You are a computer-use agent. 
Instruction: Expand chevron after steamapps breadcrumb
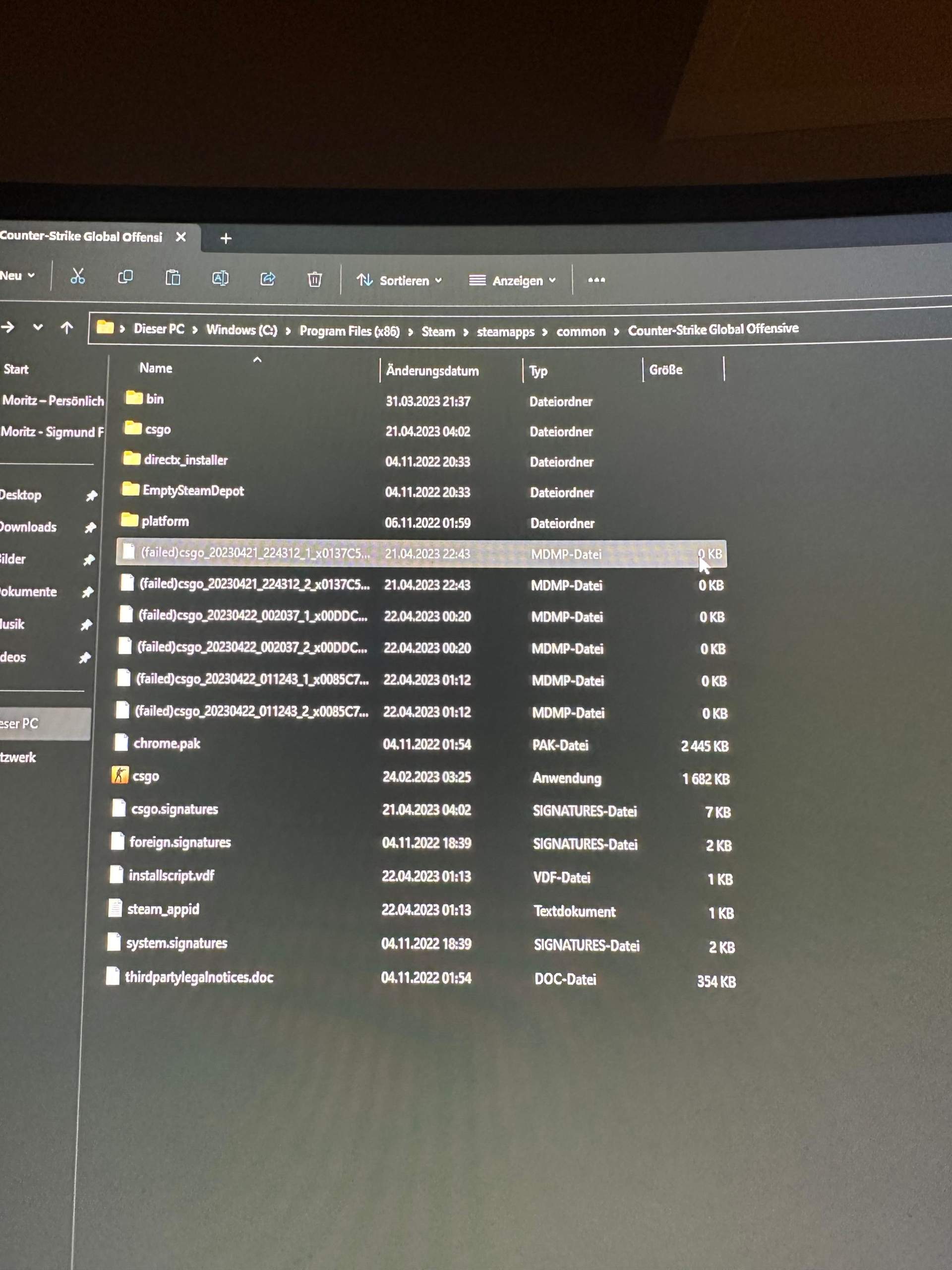point(544,332)
